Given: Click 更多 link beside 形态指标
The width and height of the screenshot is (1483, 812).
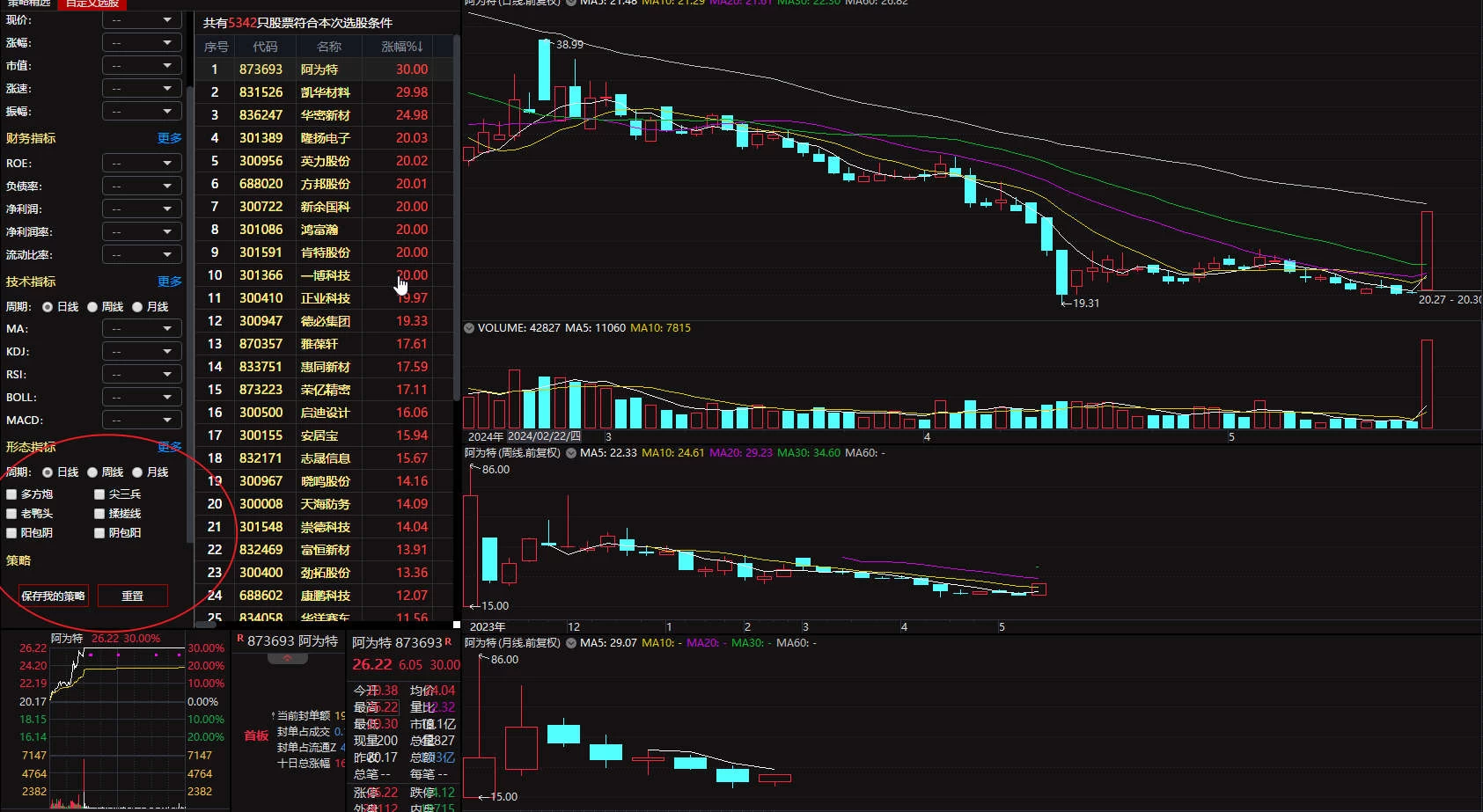Looking at the screenshot, I should pos(170,447).
